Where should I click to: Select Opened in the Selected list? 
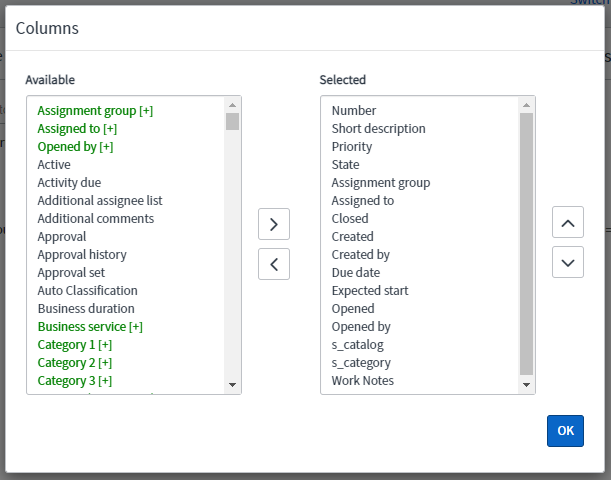pos(353,308)
